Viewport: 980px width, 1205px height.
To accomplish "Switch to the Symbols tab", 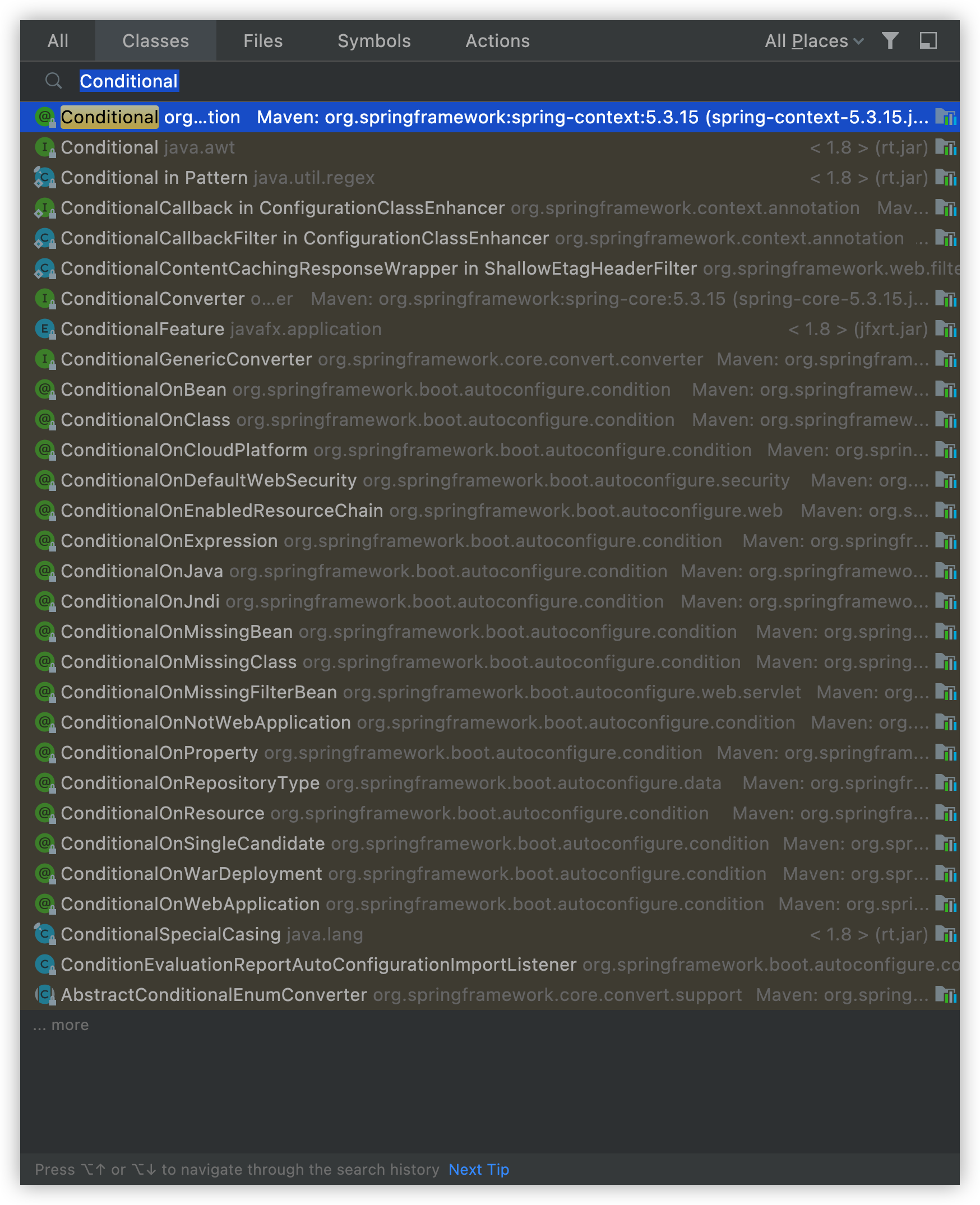I will (374, 41).
